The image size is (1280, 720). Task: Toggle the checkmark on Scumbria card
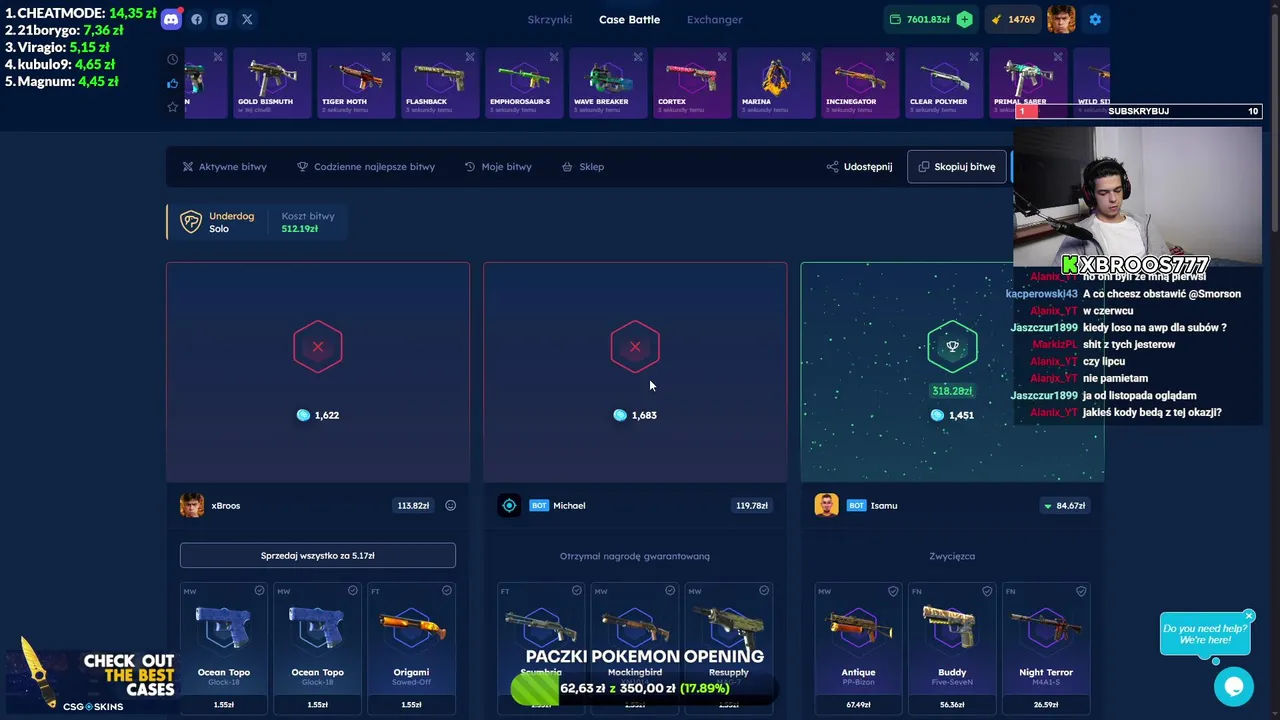[x=576, y=591]
